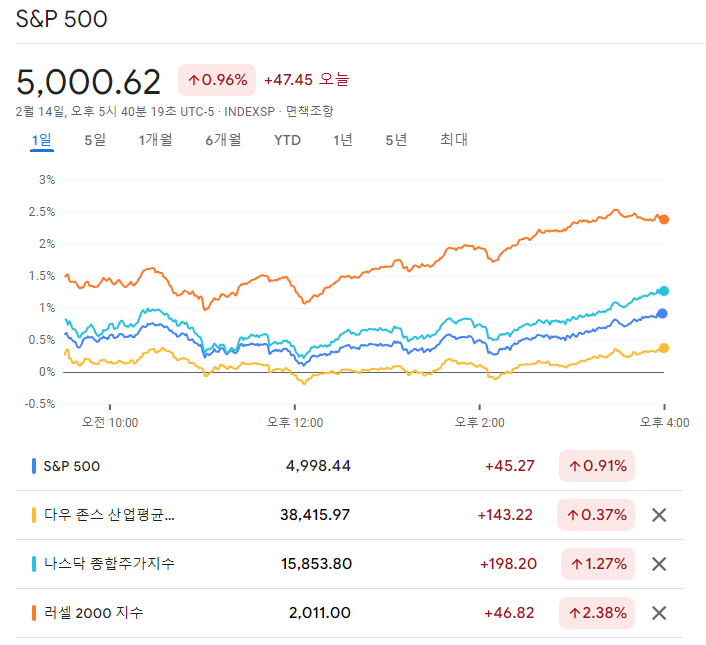Click the ↑2.38% Russell 2000 badge
This screenshot has width=706, height=645.
[x=597, y=613]
